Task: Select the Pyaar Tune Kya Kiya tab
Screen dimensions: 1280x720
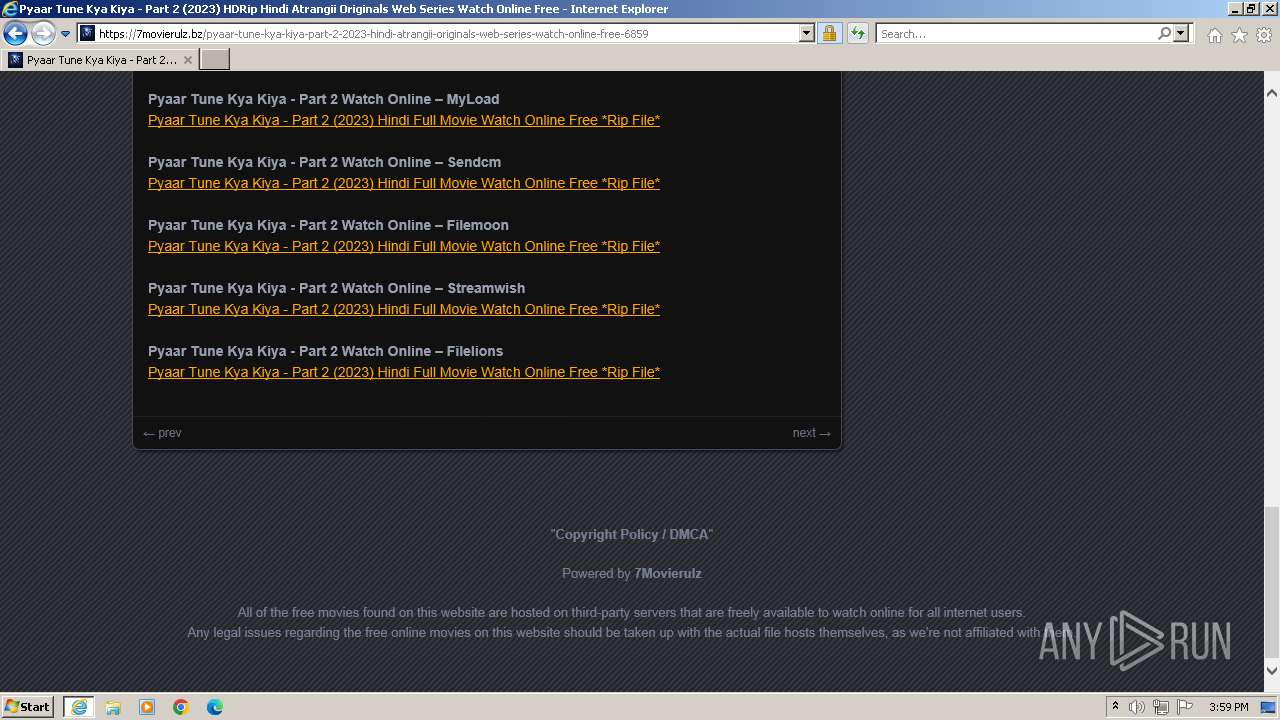Action: coord(100,60)
